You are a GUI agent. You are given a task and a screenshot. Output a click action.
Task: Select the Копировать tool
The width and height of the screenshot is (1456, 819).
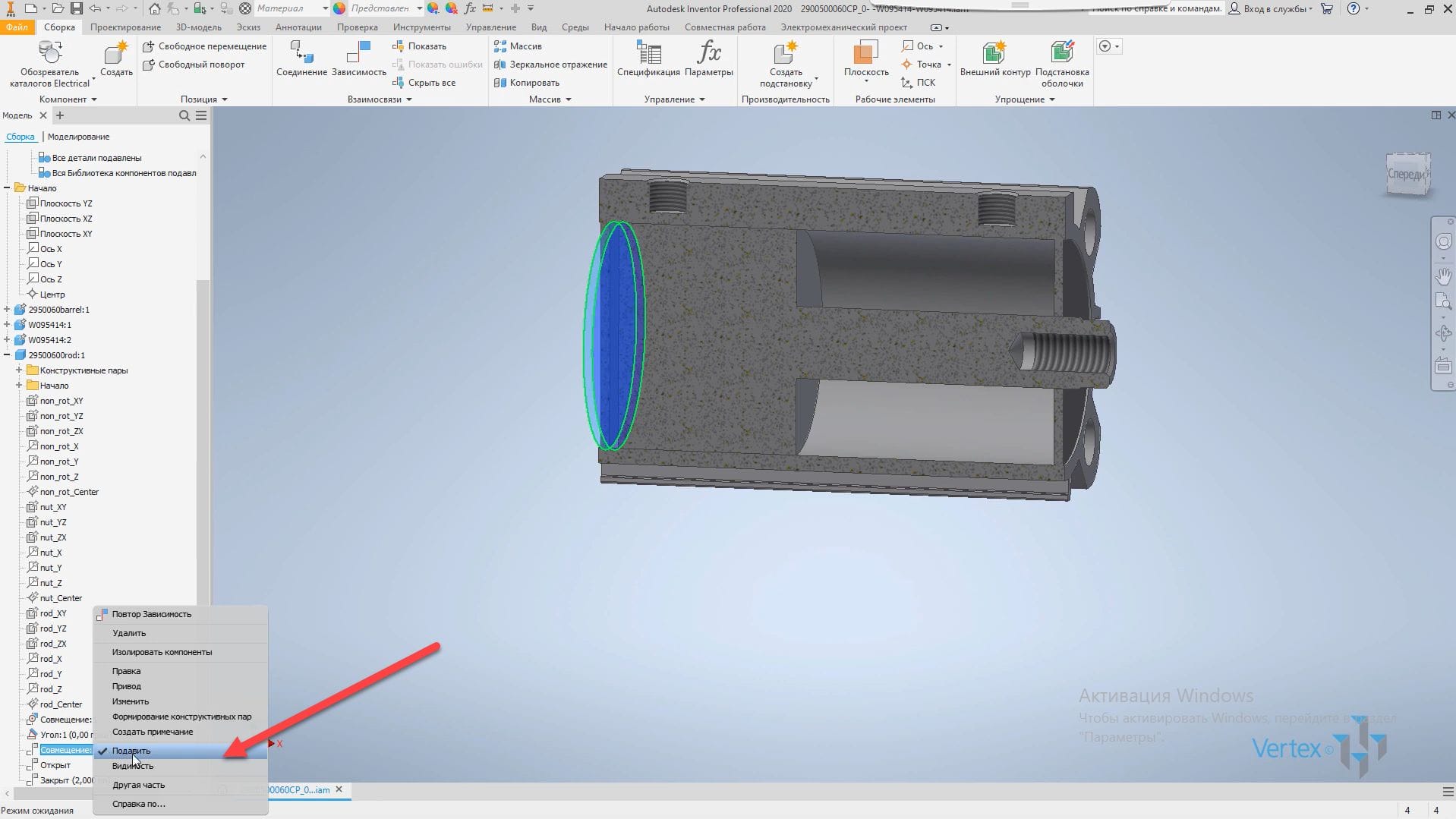tap(527, 83)
